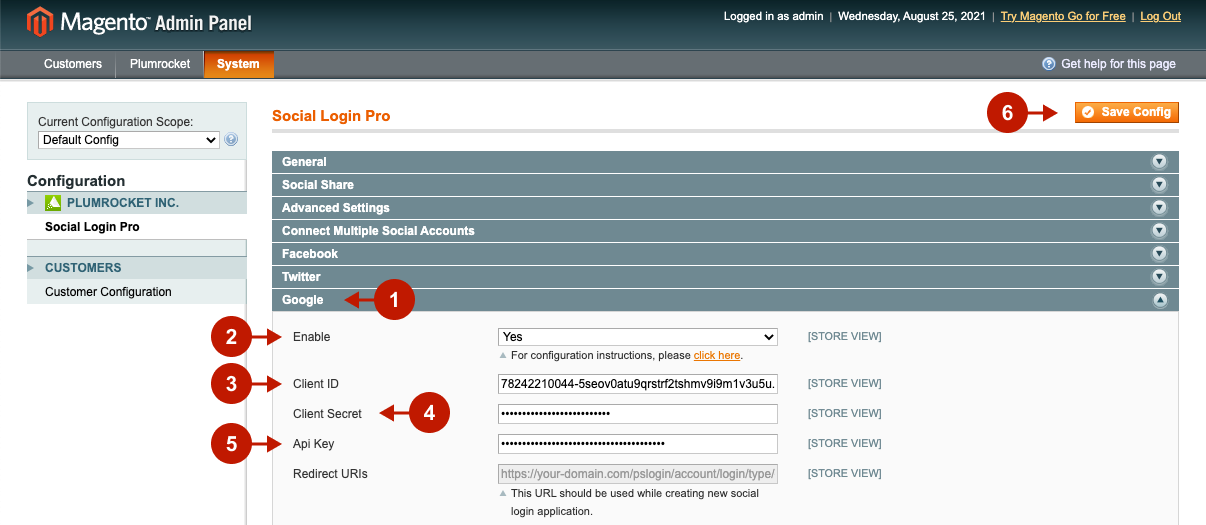Click the Facebook section header title
This screenshot has height=525, width=1206.
point(310,254)
